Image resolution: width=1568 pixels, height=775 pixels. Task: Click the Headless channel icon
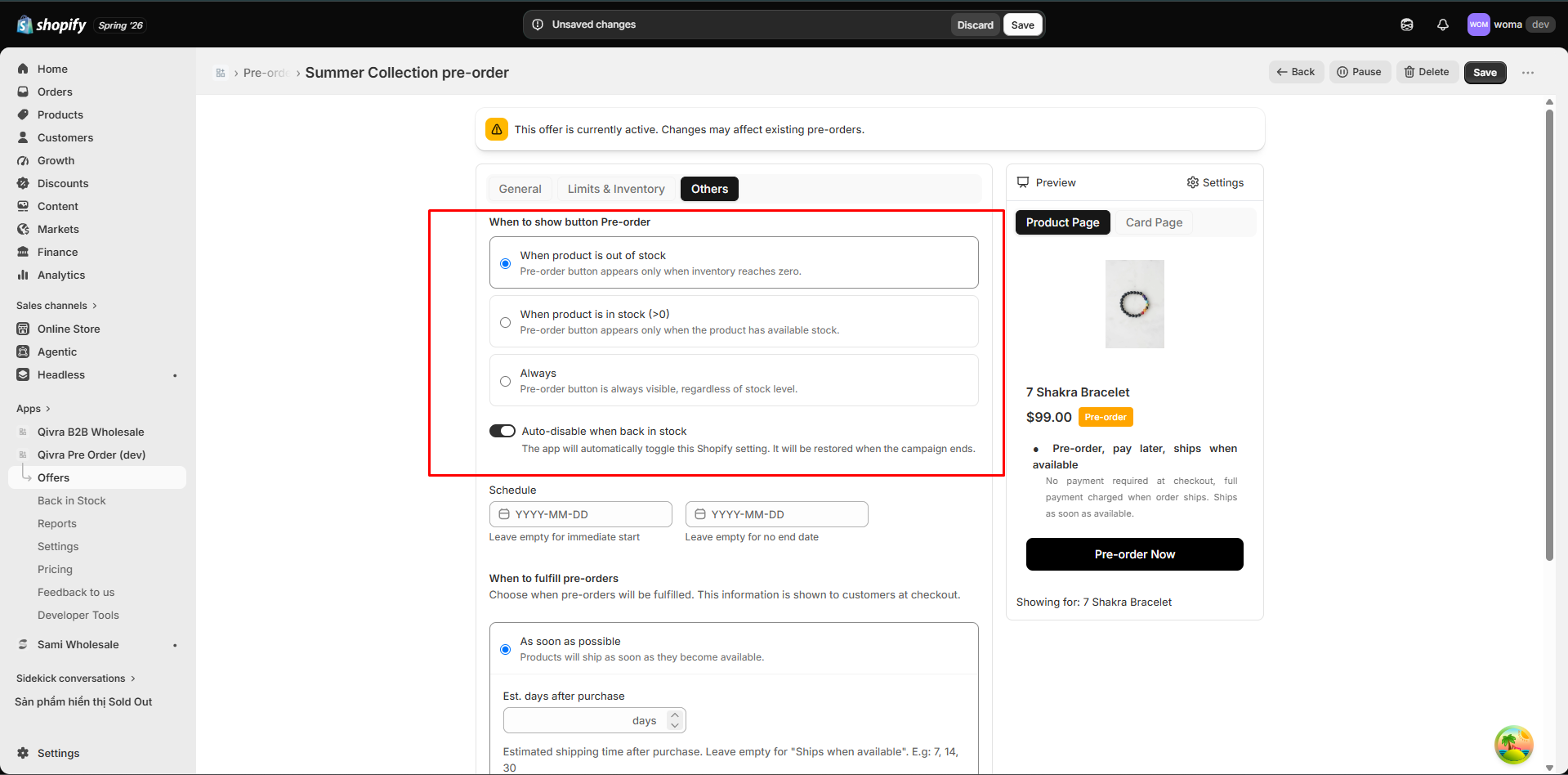point(23,374)
